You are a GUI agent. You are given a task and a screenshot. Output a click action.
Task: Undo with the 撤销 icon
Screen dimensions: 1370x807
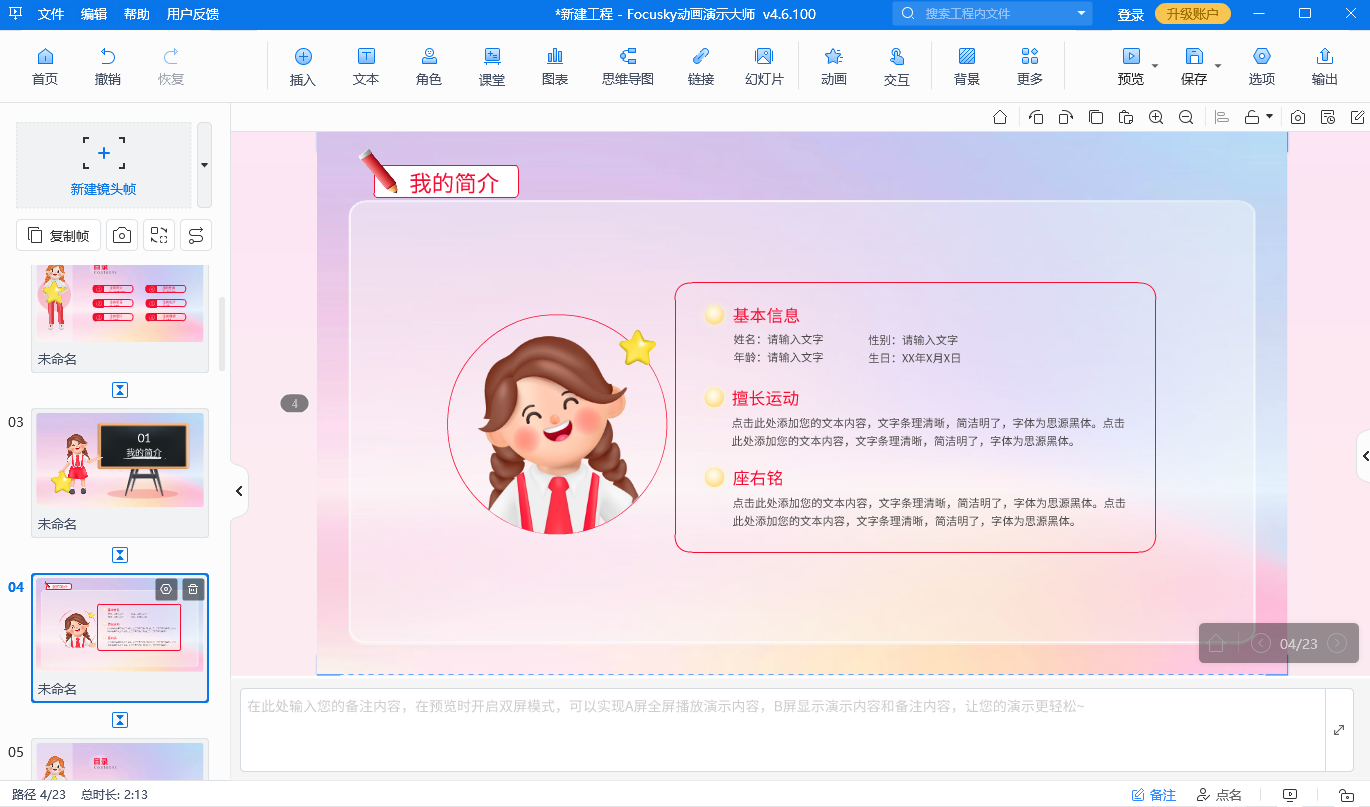click(108, 66)
